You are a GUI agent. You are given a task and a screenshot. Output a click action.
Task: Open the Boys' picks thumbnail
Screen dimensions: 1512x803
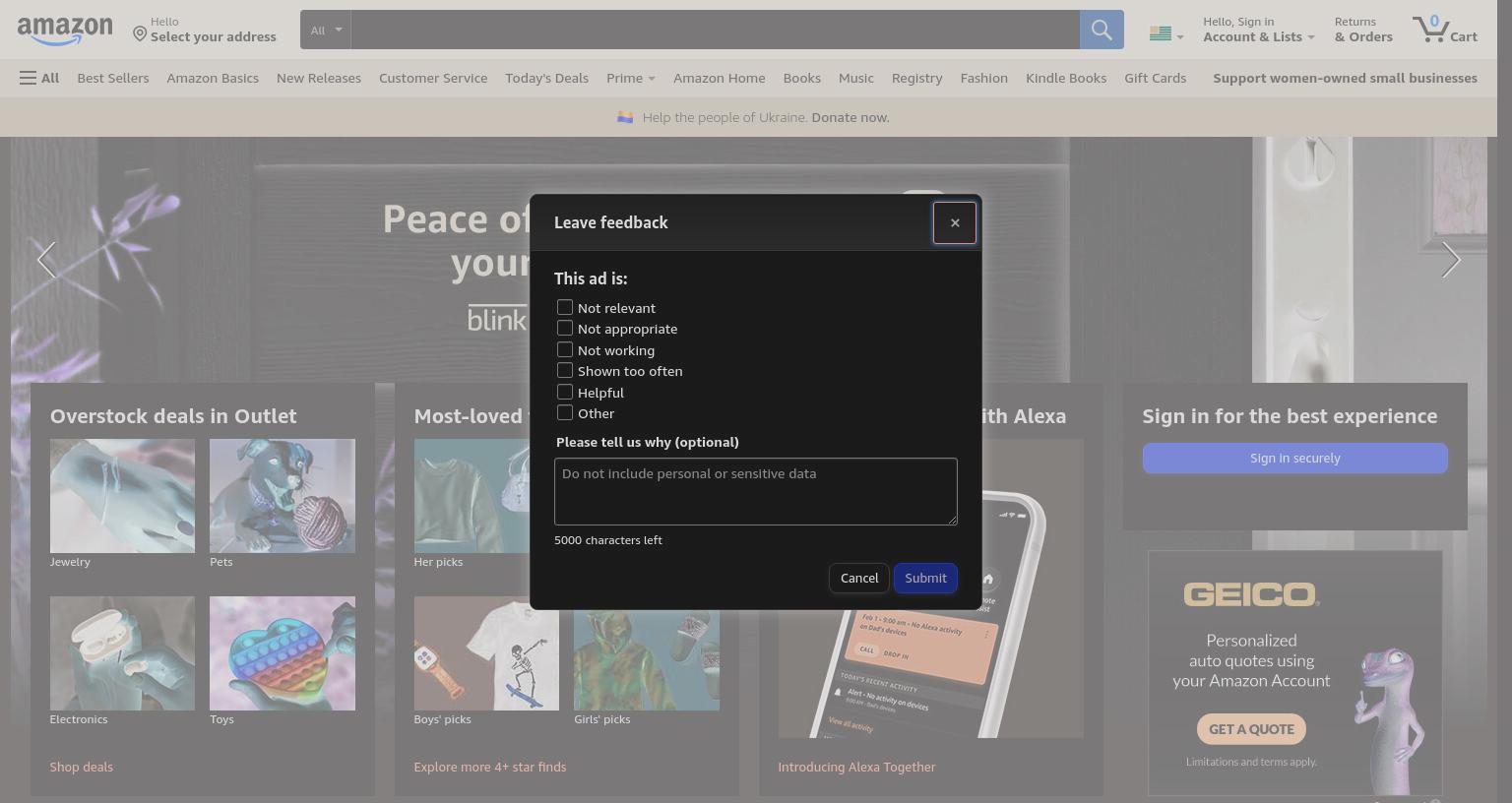click(x=486, y=653)
